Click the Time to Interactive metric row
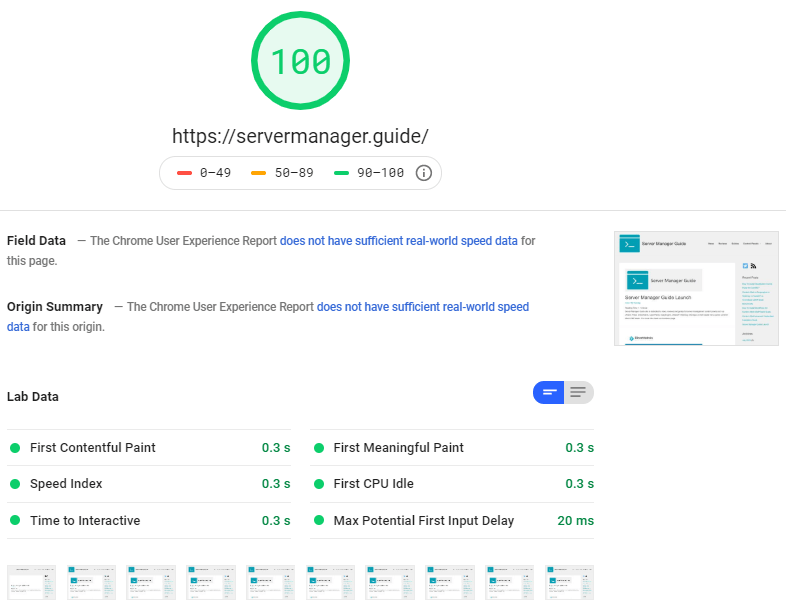The width and height of the screenshot is (786, 602). tap(149, 521)
